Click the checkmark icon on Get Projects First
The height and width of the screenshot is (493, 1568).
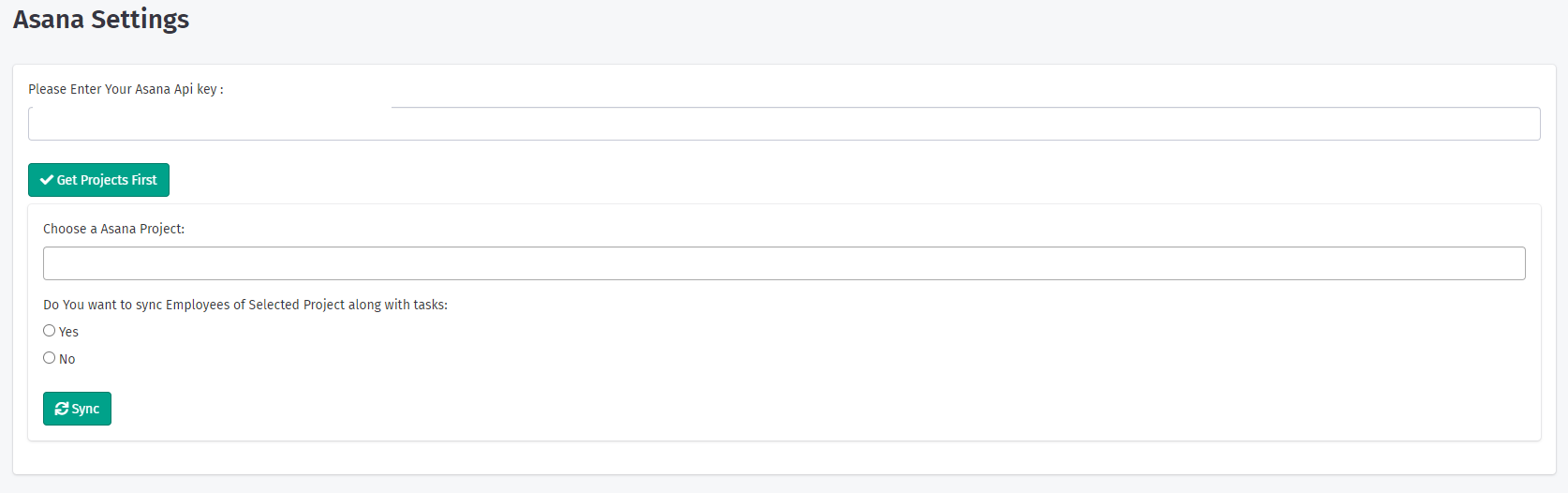pyautogui.click(x=46, y=180)
